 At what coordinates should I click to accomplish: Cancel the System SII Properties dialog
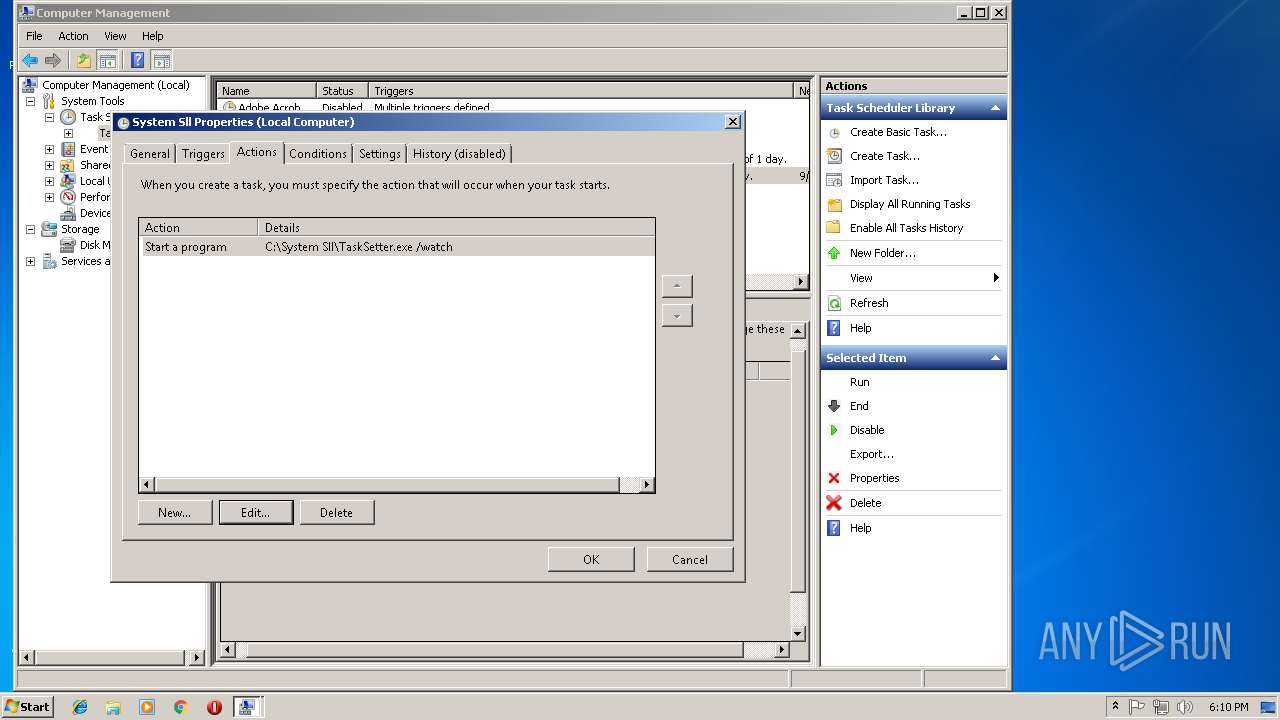pyautogui.click(x=690, y=559)
